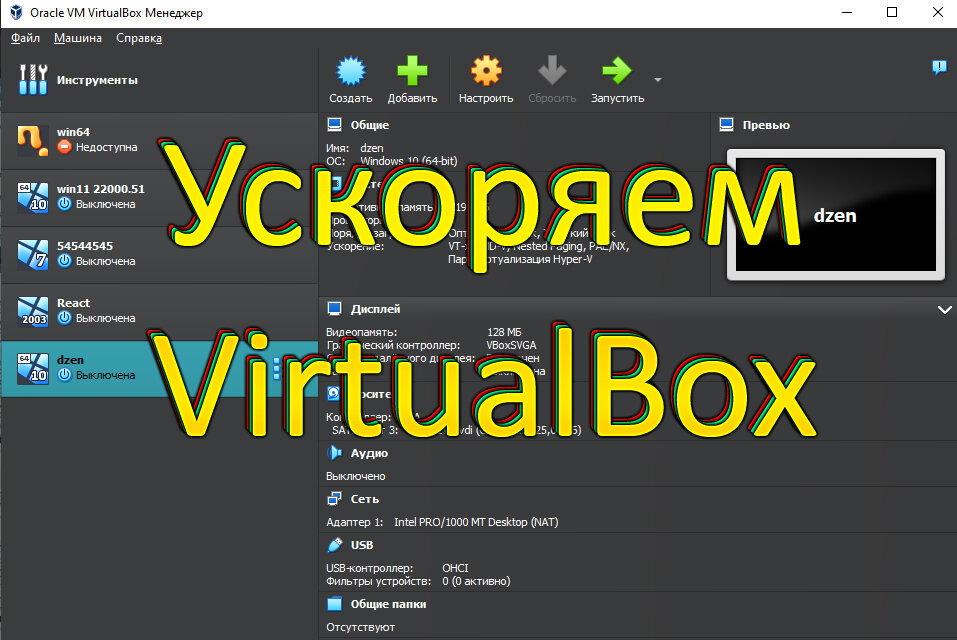Click the Общие section title
This screenshot has width=957, height=640.
pos(370,125)
